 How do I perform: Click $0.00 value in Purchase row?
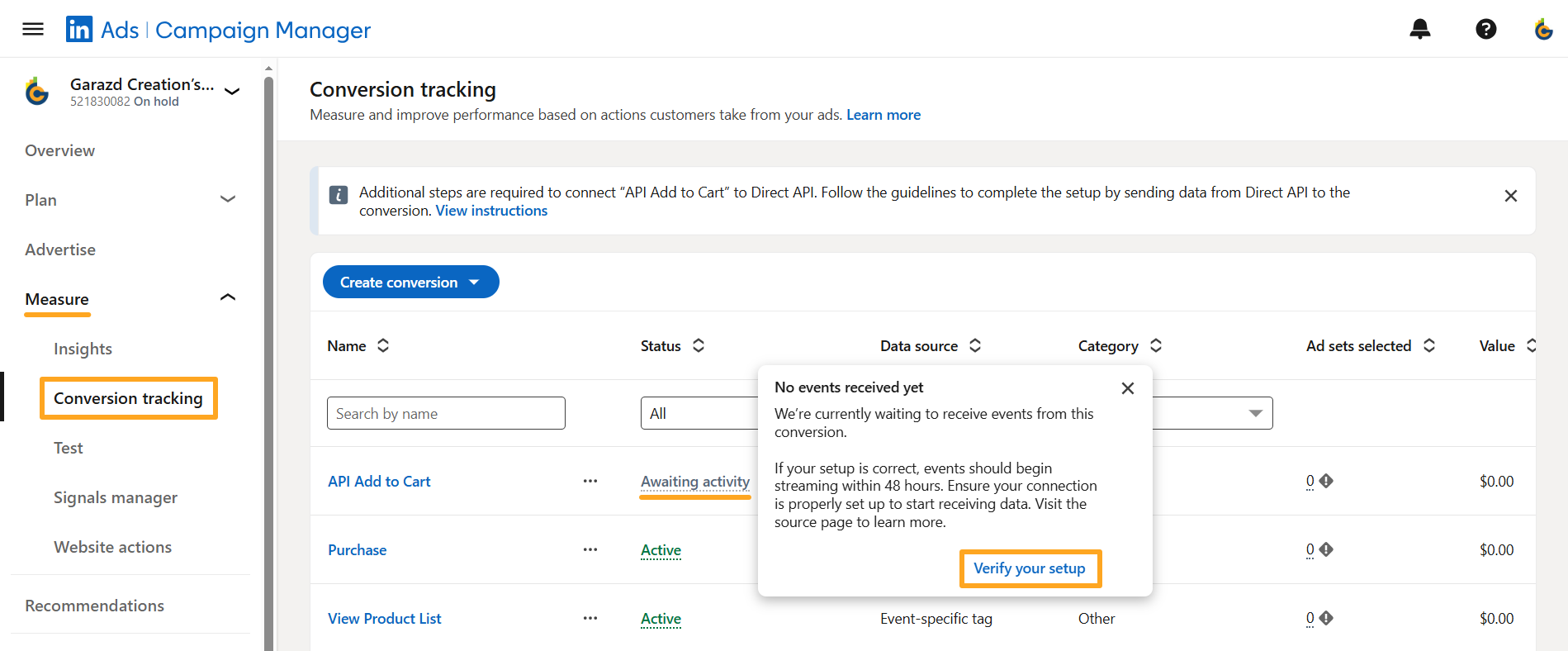(1496, 549)
